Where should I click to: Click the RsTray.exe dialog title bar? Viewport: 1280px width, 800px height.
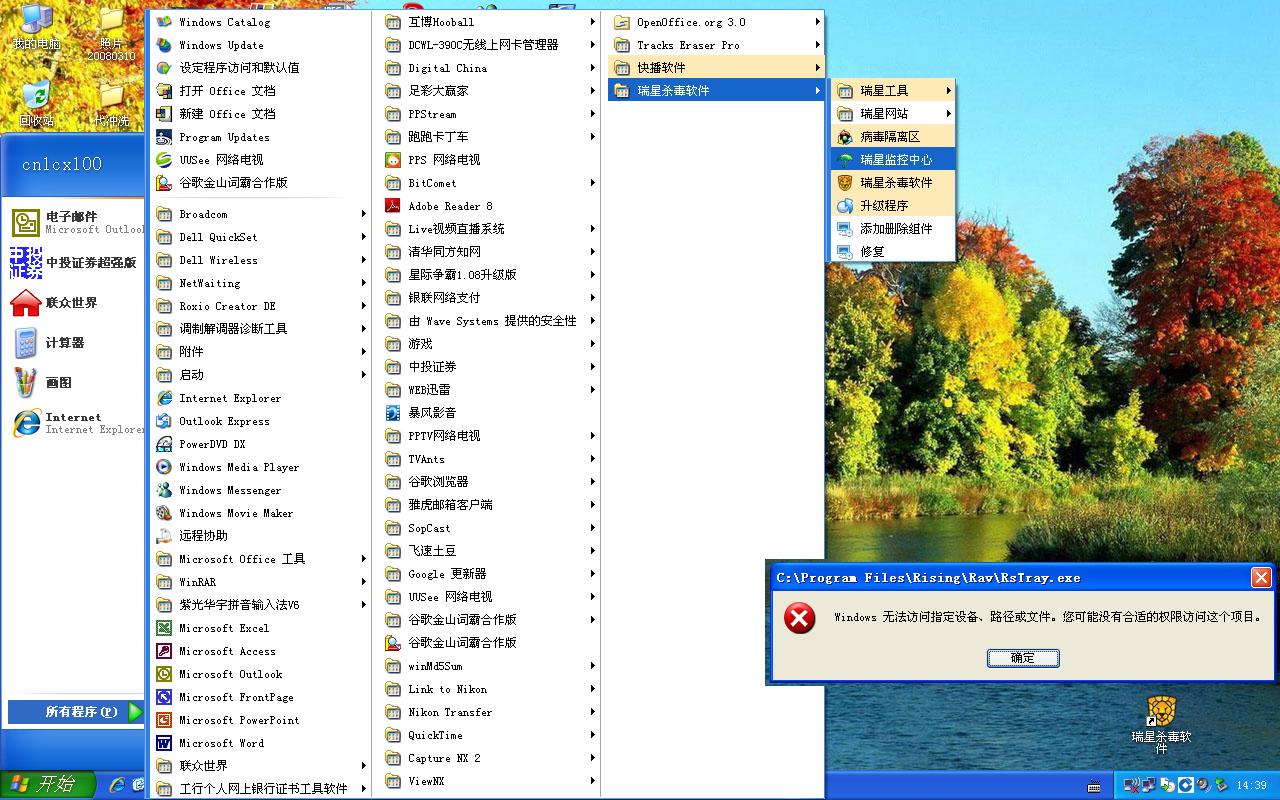pyautogui.click(x=1022, y=578)
